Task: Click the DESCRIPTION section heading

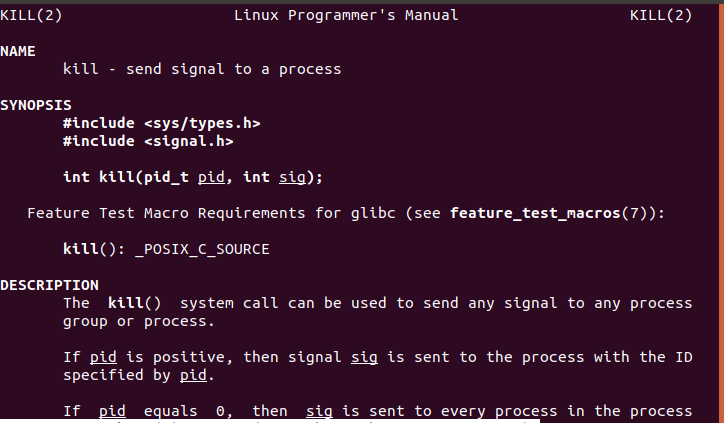Action: pyautogui.click(x=49, y=285)
